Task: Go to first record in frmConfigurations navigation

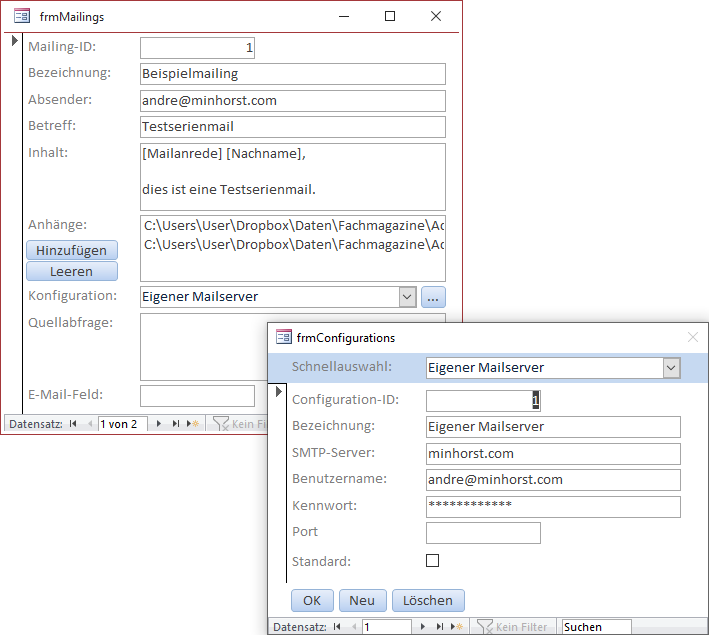Action: [x=337, y=626]
